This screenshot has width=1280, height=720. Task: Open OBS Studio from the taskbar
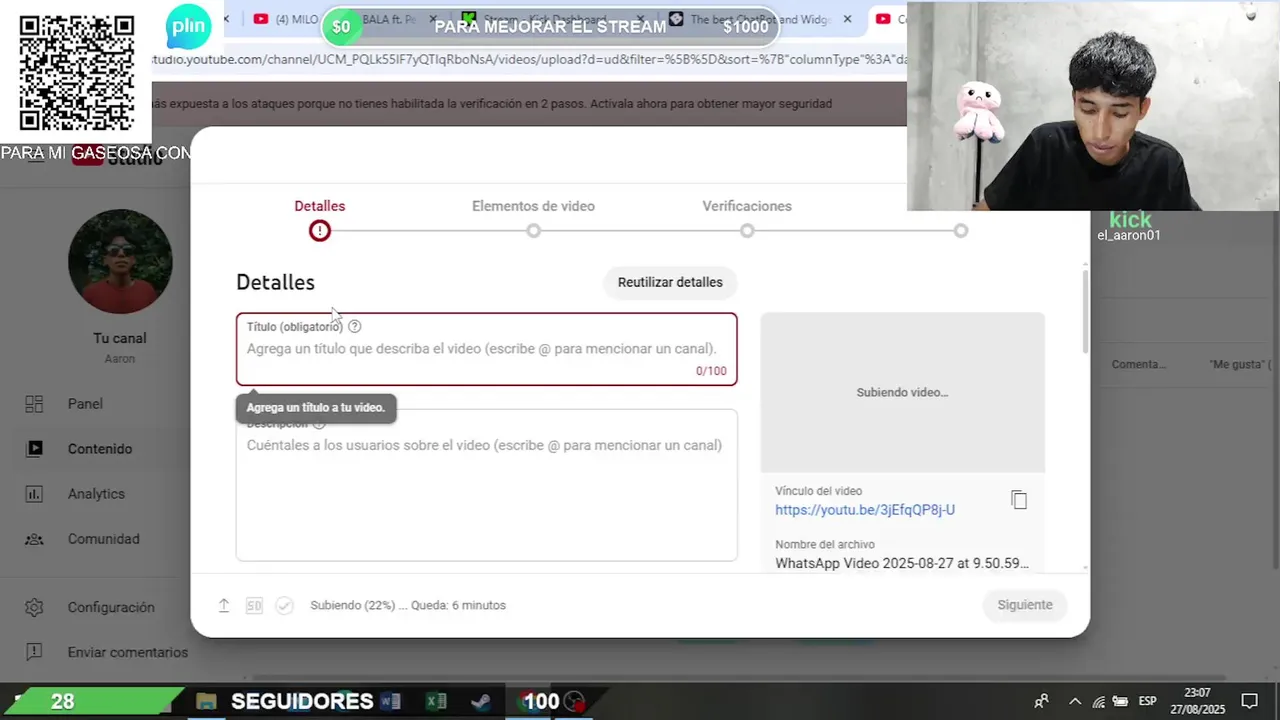point(574,701)
